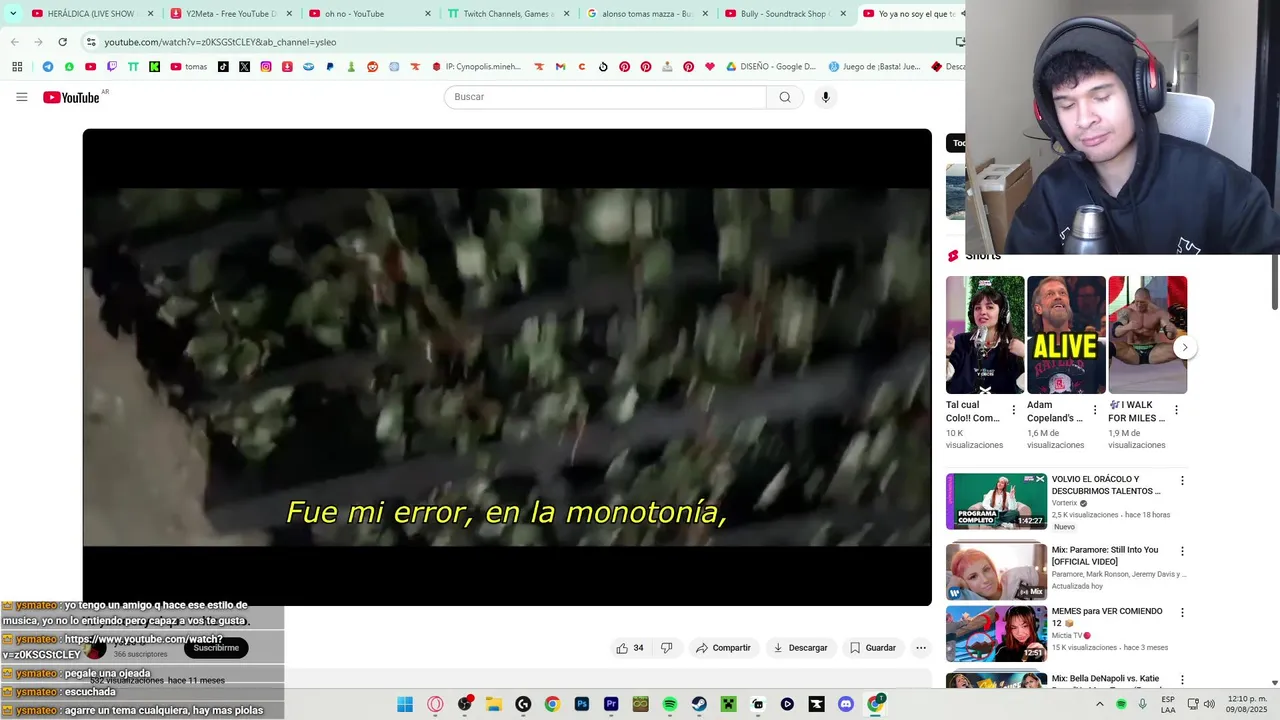Click the YouTube logo
Image resolution: width=1280 pixels, height=720 pixels.
[71, 97]
